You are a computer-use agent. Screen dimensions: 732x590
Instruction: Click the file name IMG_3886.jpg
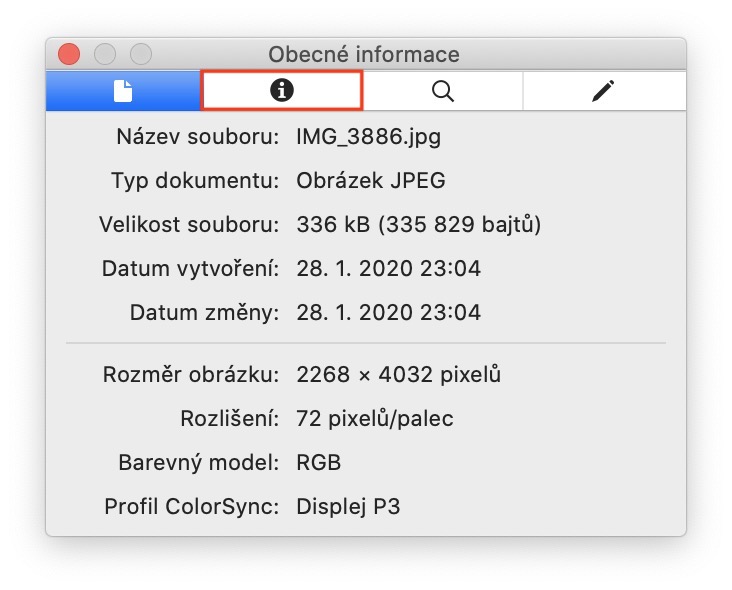(368, 137)
